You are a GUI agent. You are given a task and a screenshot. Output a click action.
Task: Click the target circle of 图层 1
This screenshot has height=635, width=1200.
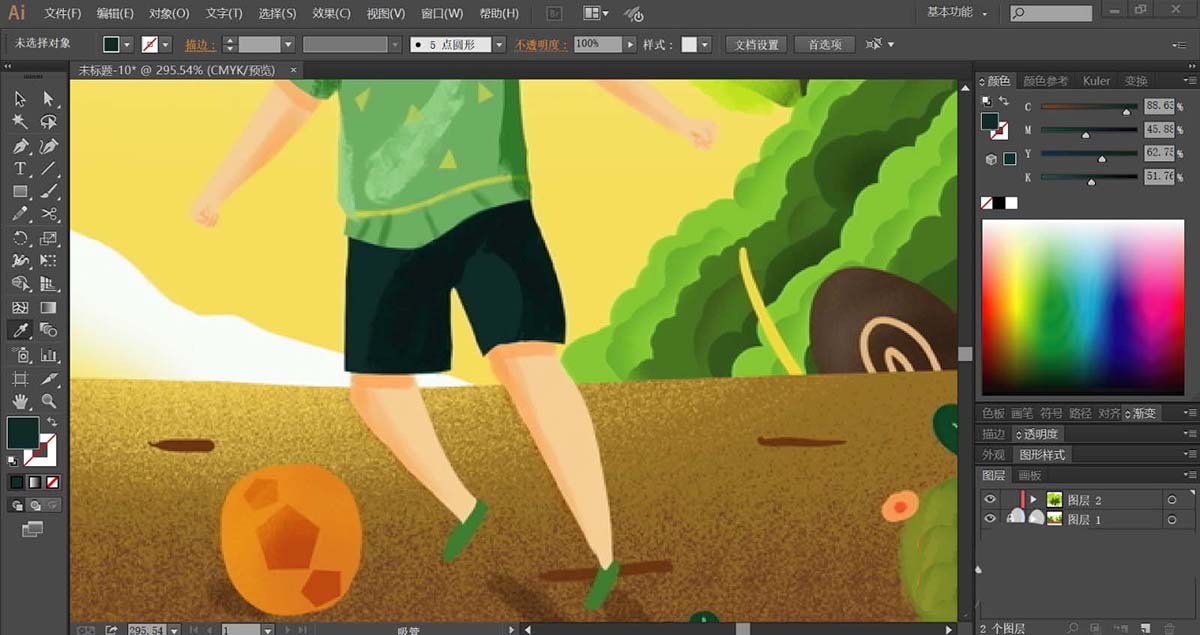click(x=1172, y=520)
